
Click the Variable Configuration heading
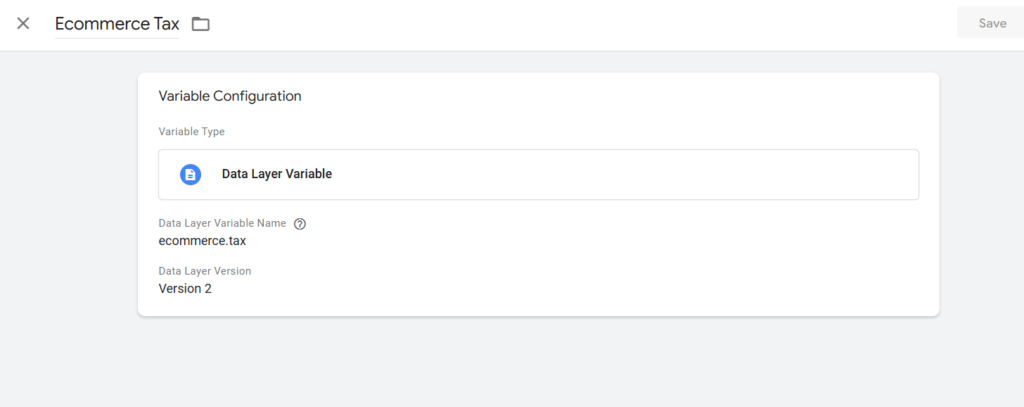coord(230,96)
